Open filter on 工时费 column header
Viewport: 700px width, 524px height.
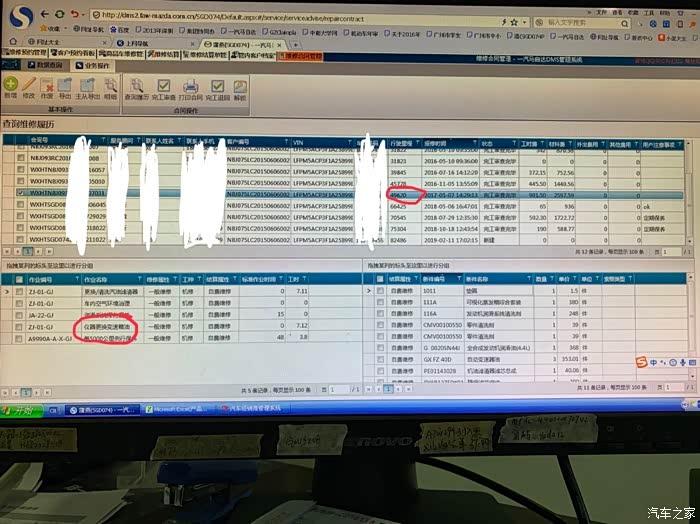pos(542,144)
